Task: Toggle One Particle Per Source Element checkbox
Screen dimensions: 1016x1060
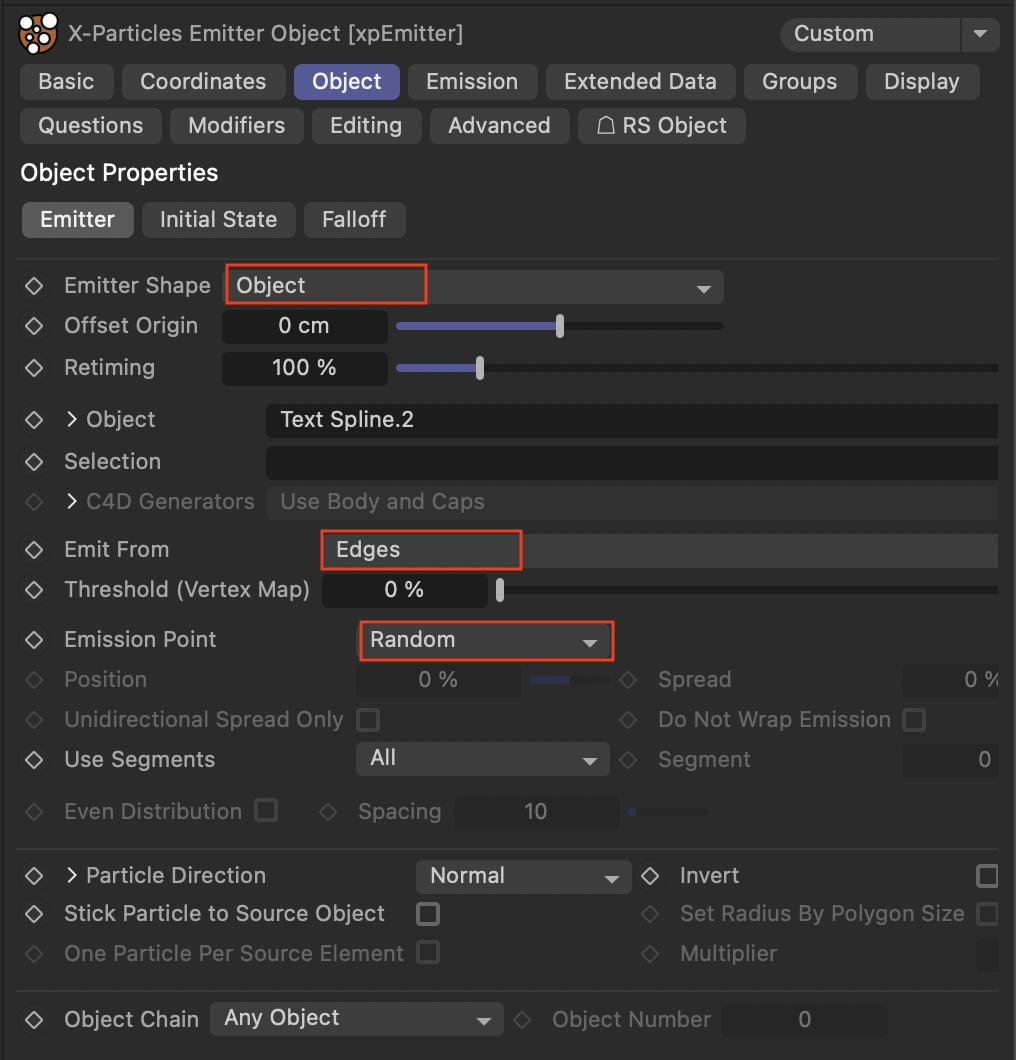Action: (428, 953)
